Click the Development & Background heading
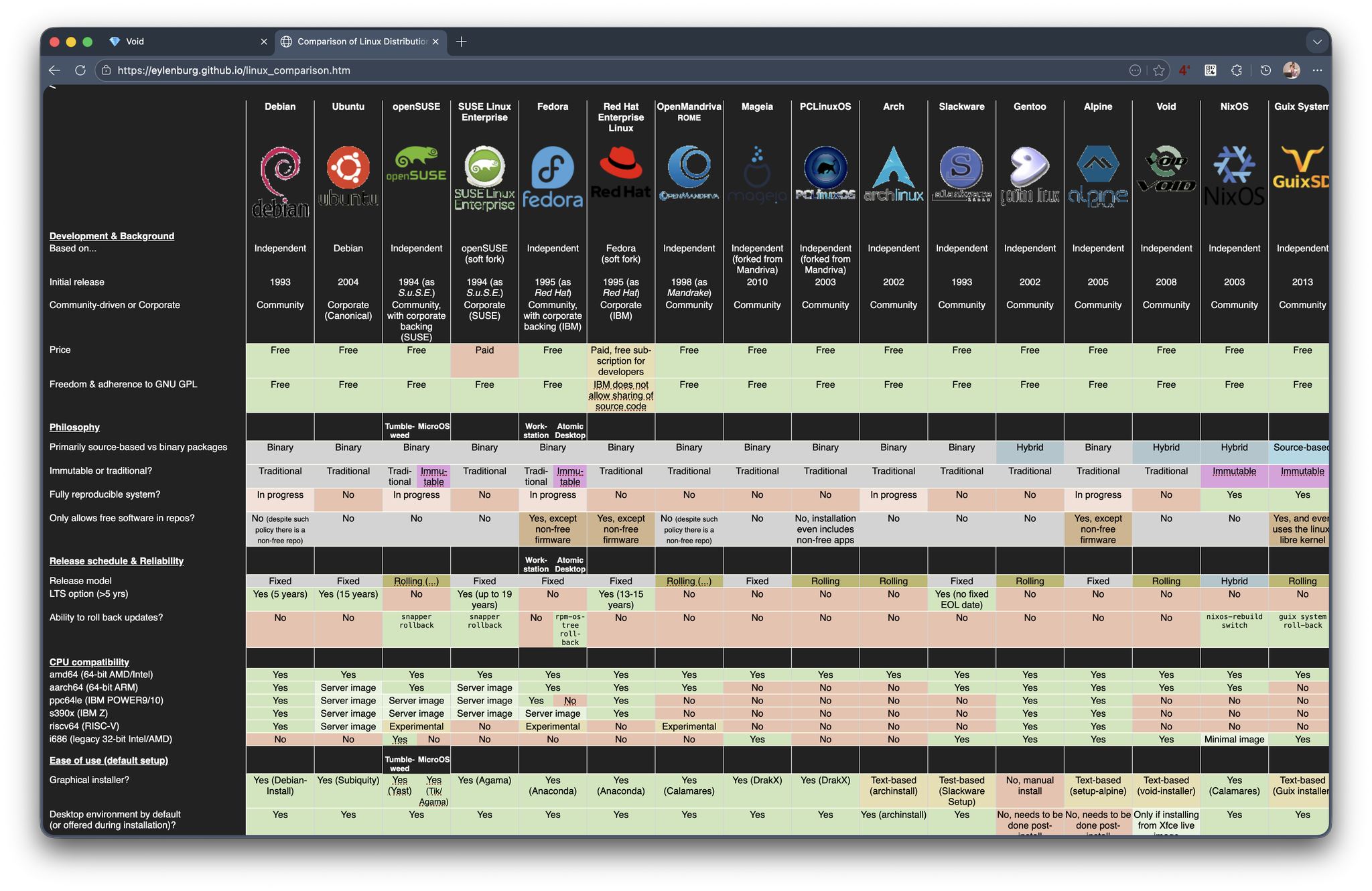Image resolution: width=1372 pixels, height=891 pixels. tap(112, 236)
